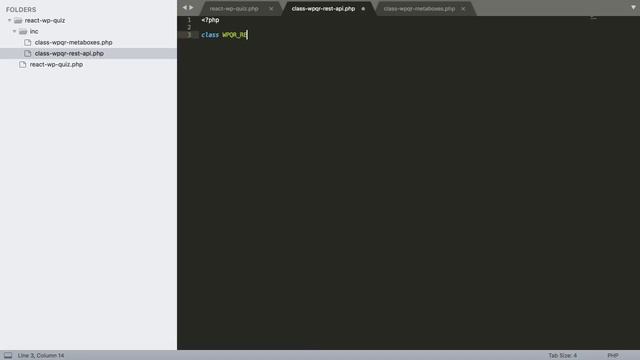Viewport: 640px width, 360px height.
Task: Collapse the react-wp-quiz folder
Action: (9, 20)
